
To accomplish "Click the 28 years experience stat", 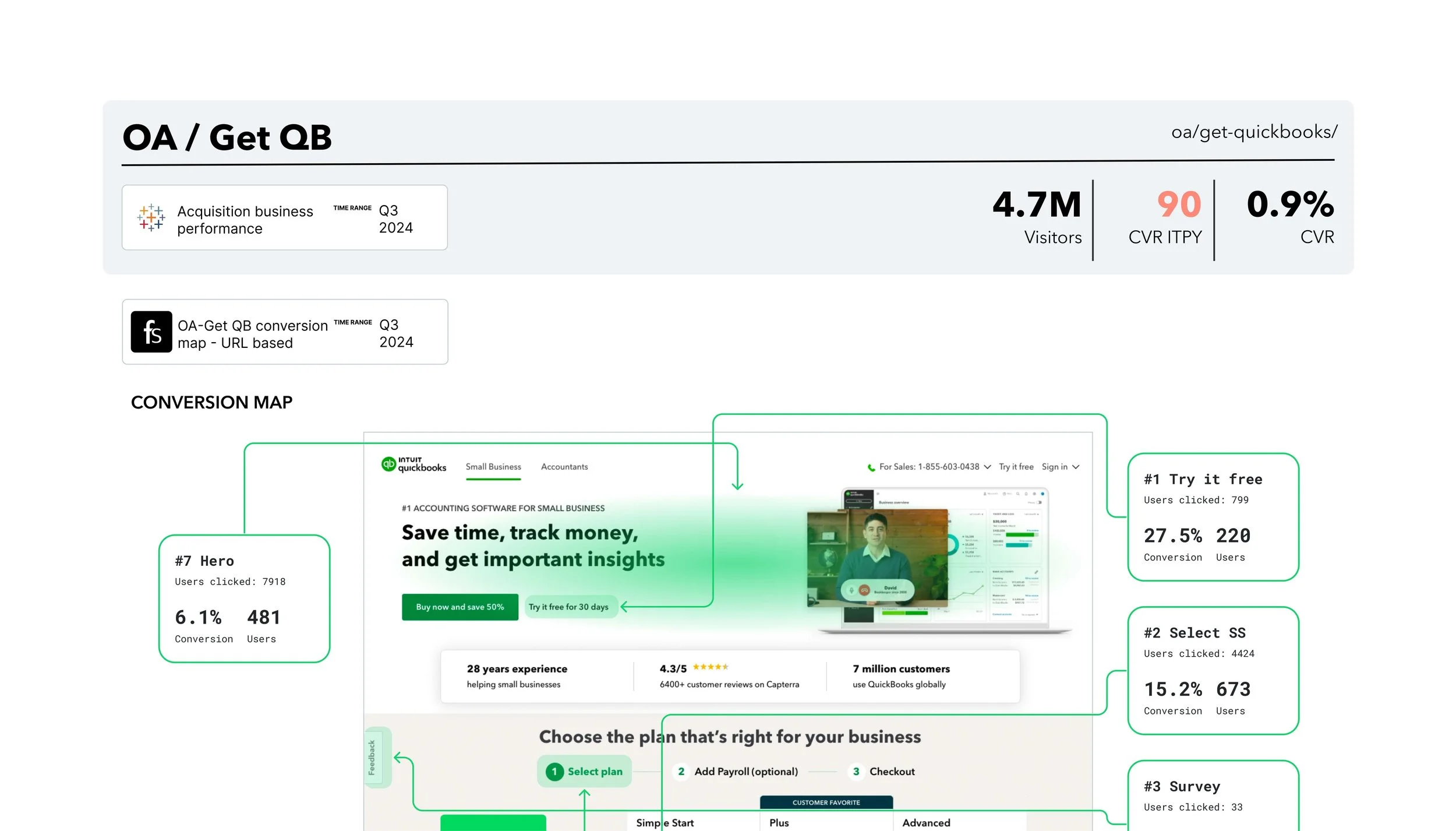I will tap(517, 676).
